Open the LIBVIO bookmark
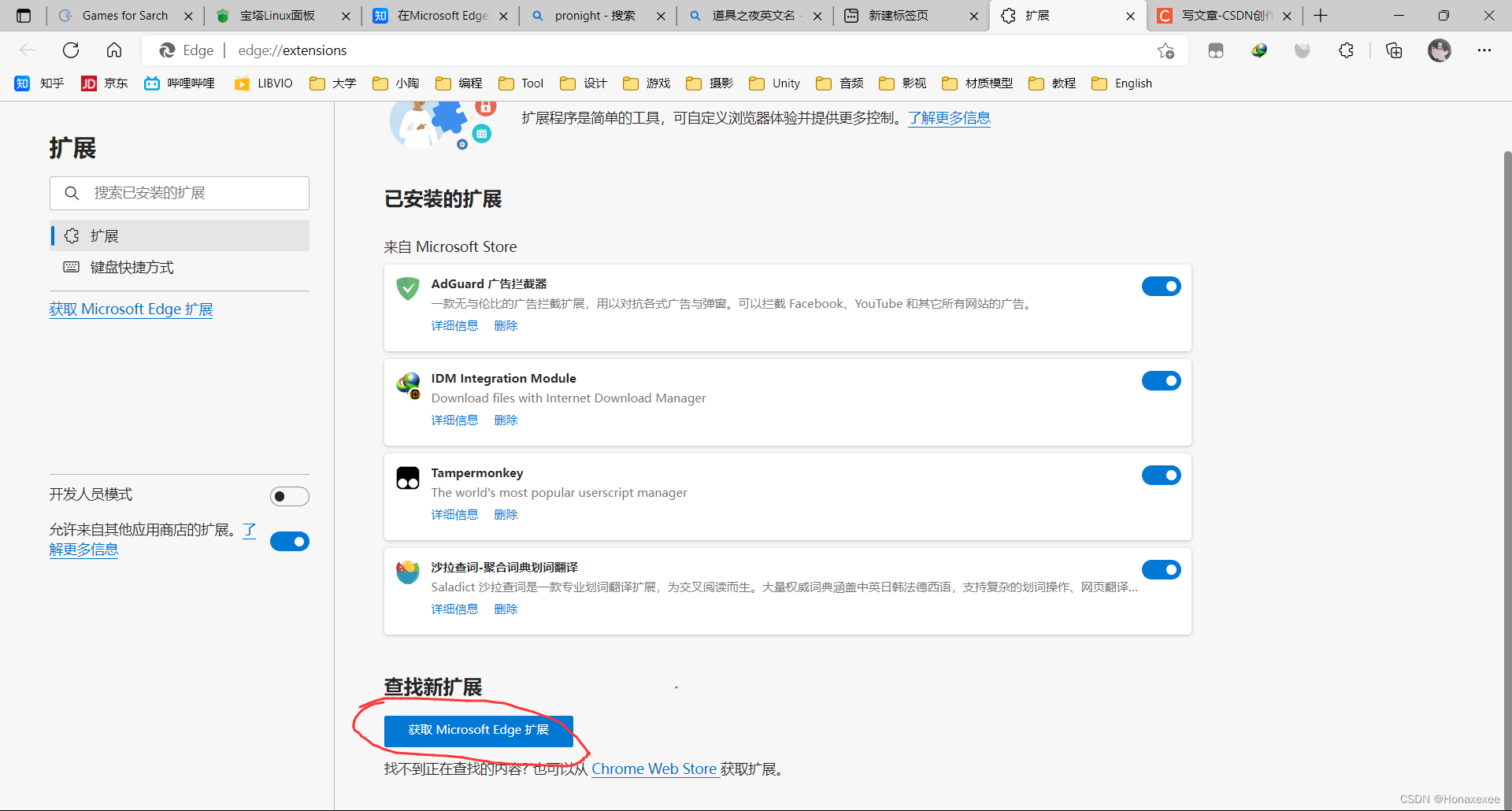The width and height of the screenshot is (1512, 811). pyautogui.click(x=263, y=83)
